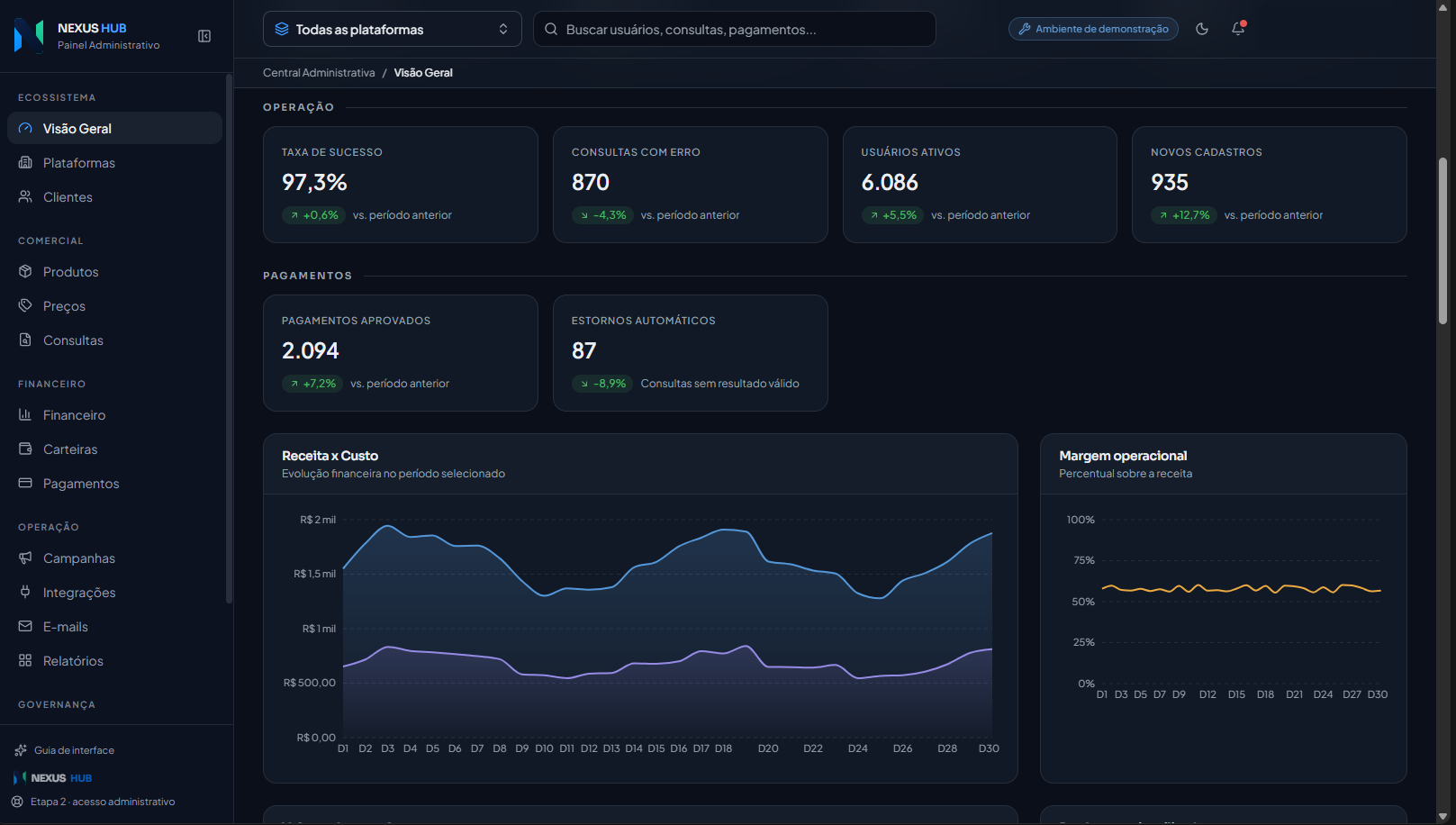Open the Consultas document icon
1456x825 pixels.
(x=25, y=340)
